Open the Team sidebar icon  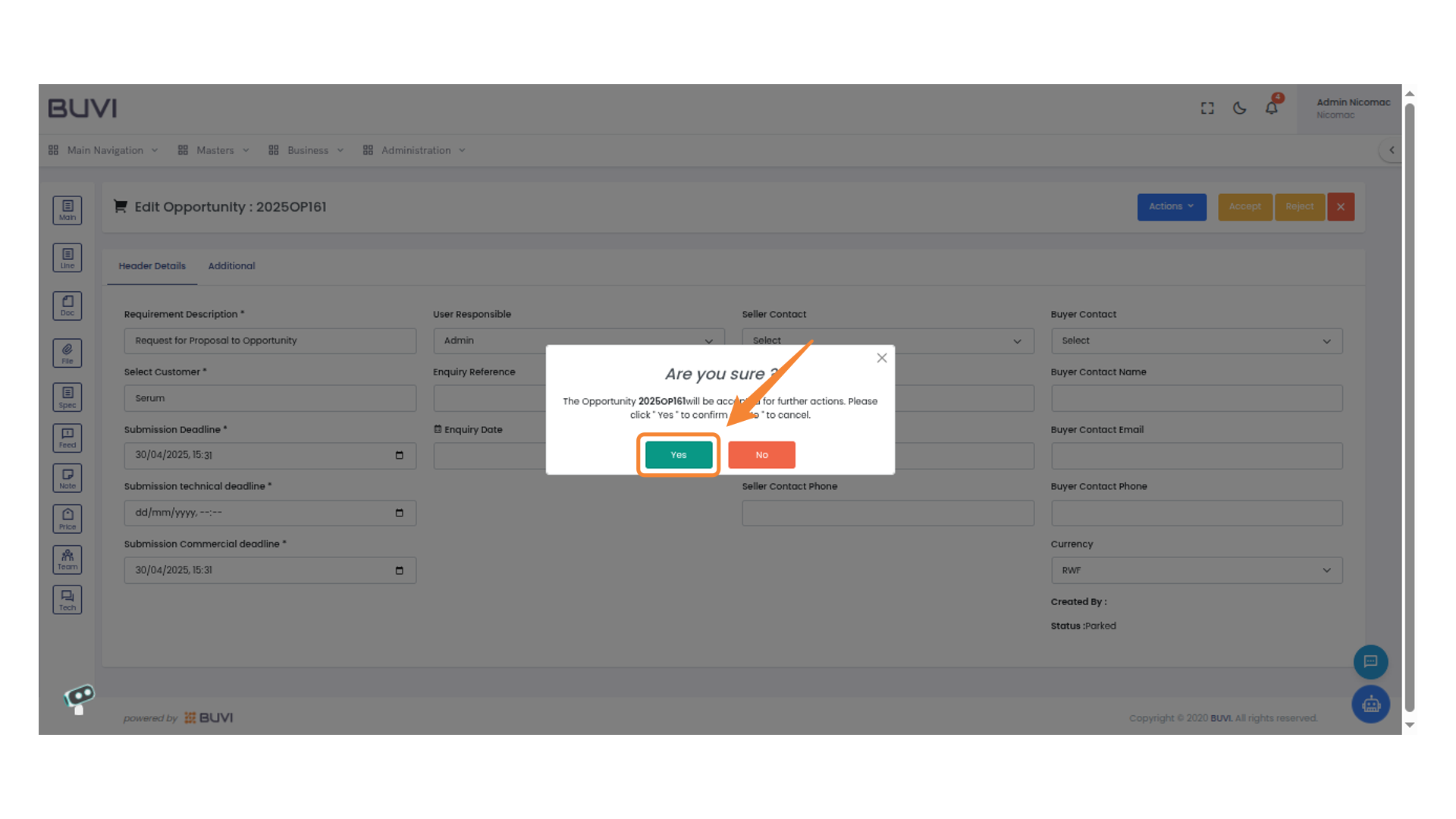[x=67, y=560]
